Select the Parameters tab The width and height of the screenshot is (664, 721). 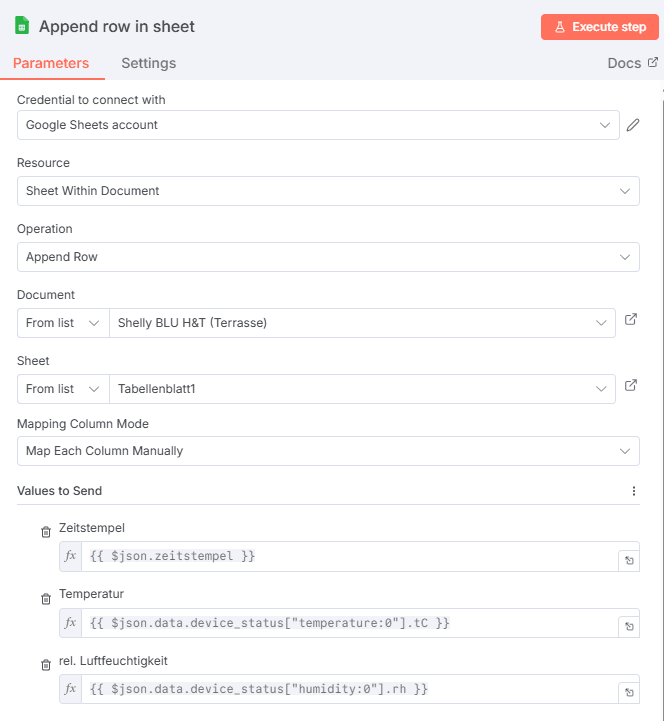click(x=51, y=63)
